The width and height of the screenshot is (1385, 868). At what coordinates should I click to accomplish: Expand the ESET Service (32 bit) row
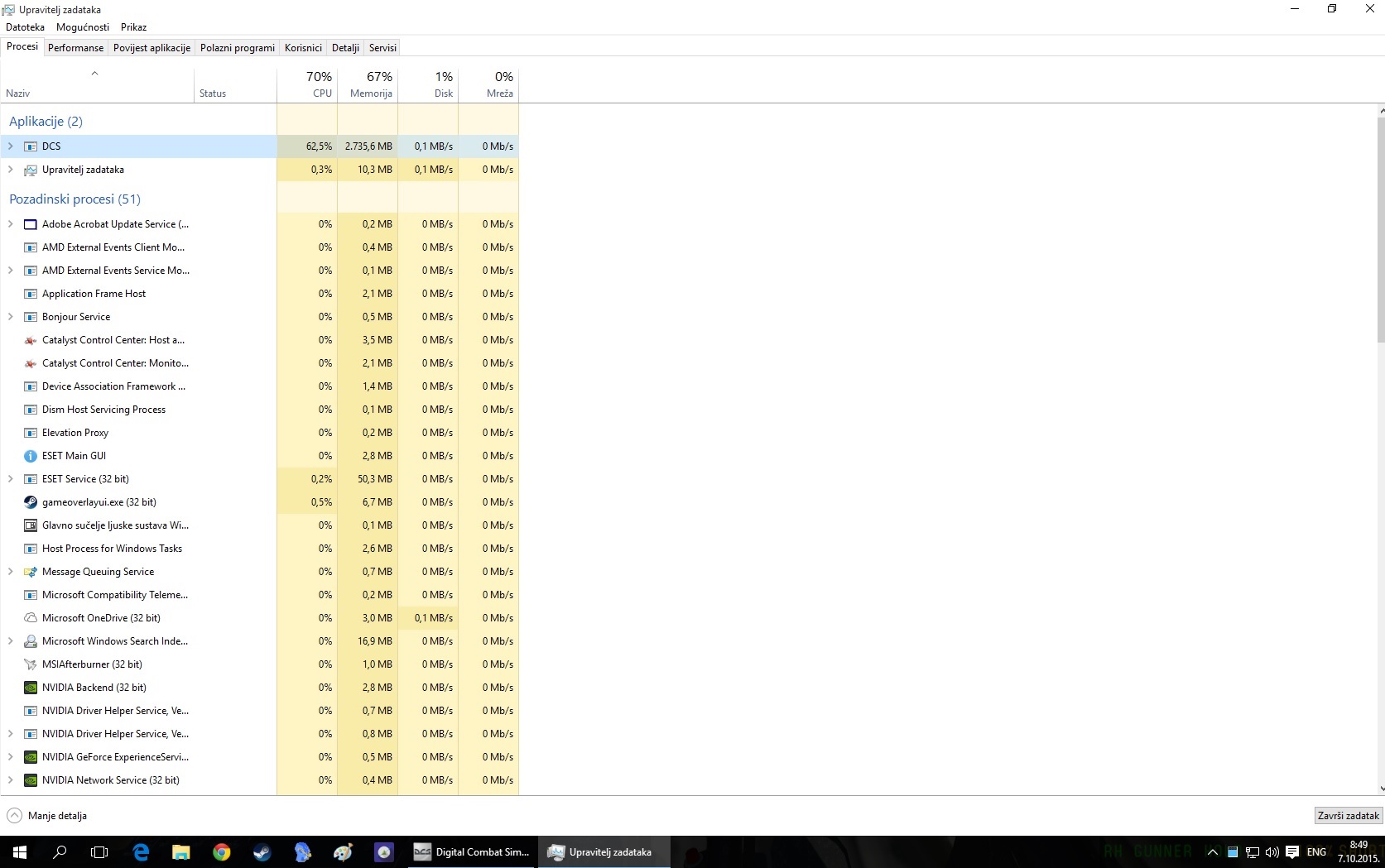[11, 479]
